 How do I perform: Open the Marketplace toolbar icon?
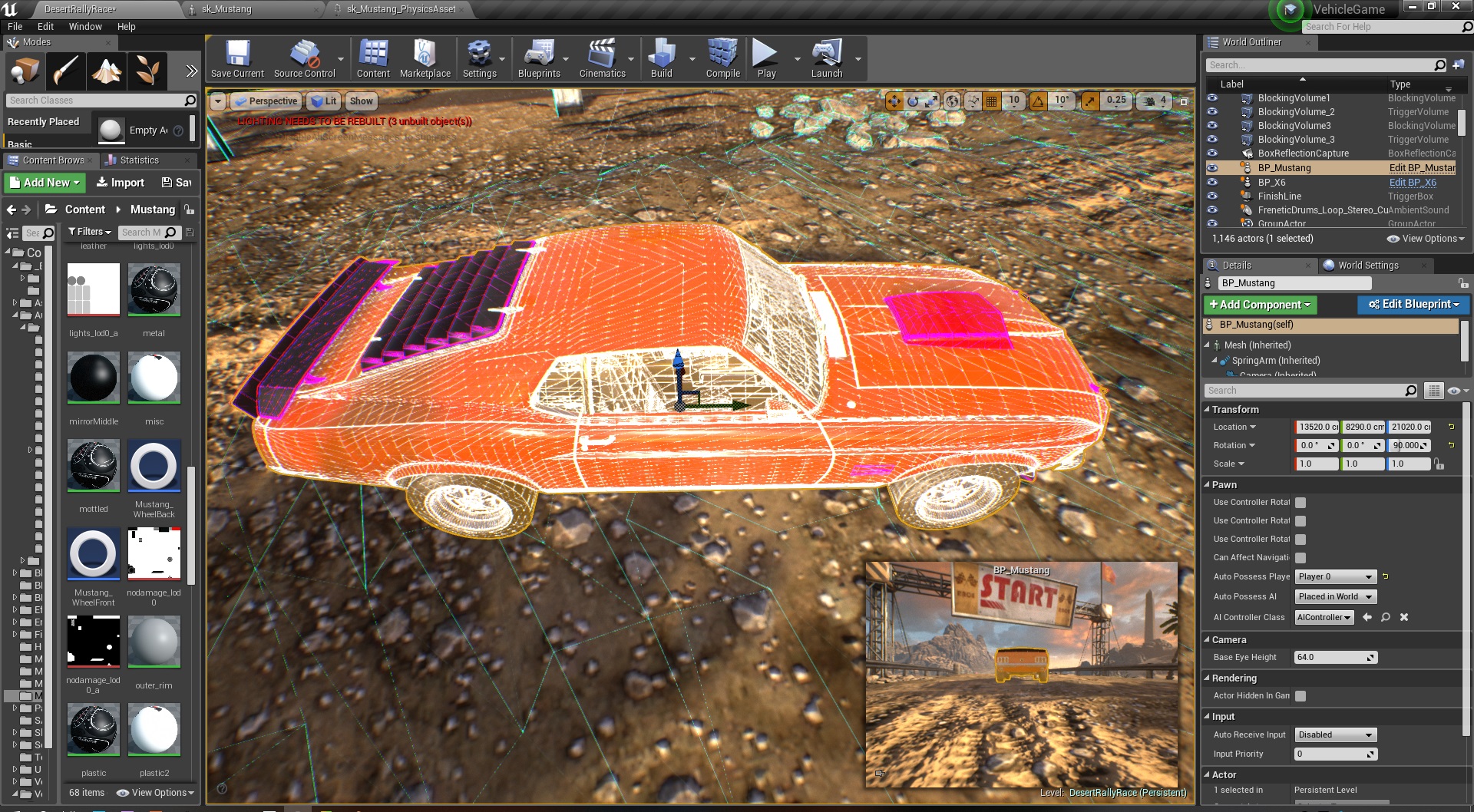click(425, 59)
